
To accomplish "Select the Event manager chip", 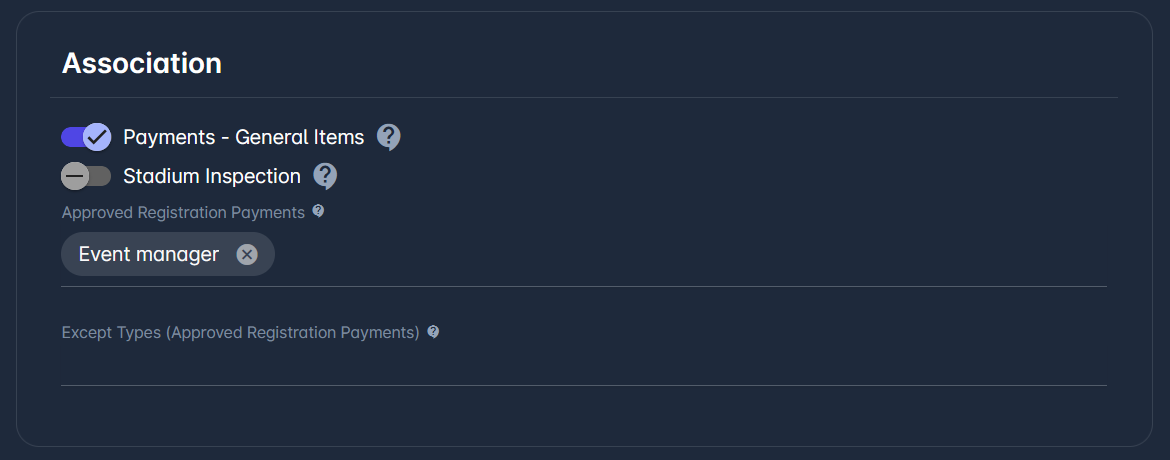I will point(149,255).
